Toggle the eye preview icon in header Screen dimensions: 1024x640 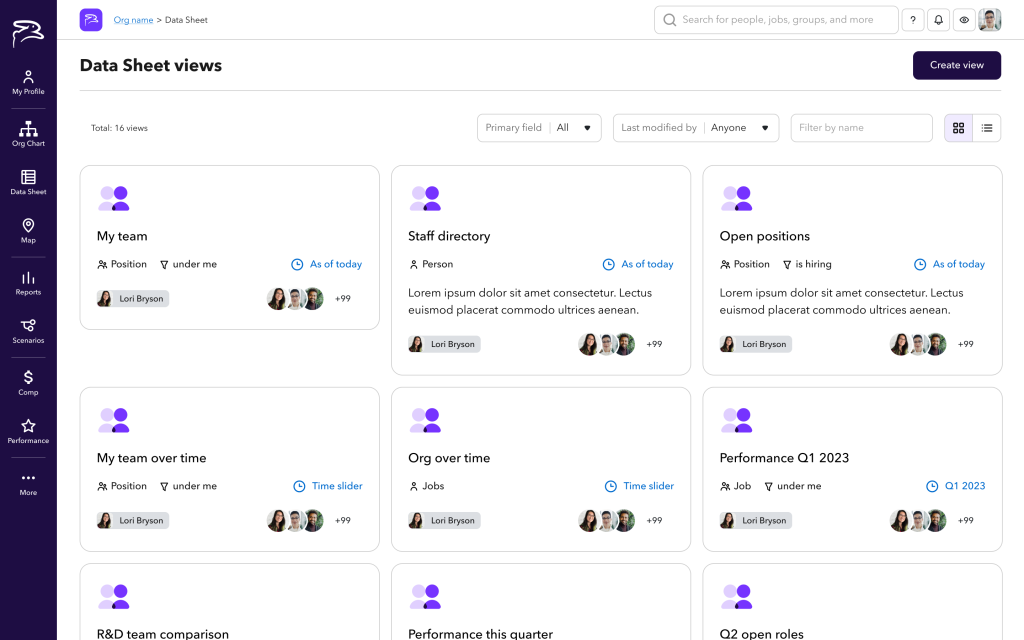[x=964, y=20]
